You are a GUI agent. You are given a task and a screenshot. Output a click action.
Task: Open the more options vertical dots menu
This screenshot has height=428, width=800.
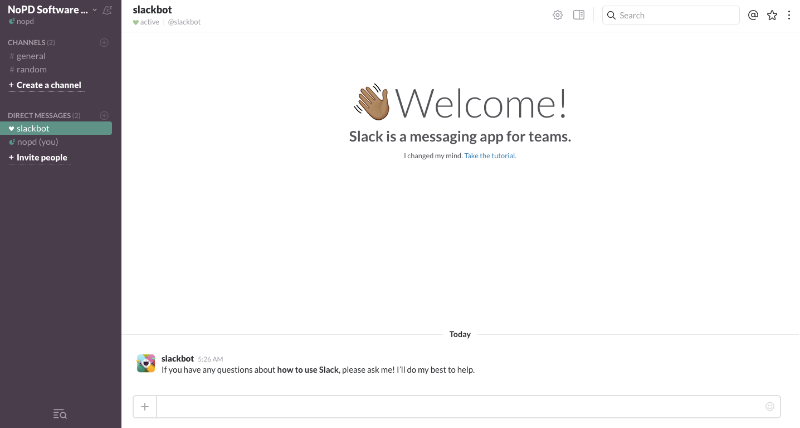tap(789, 15)
